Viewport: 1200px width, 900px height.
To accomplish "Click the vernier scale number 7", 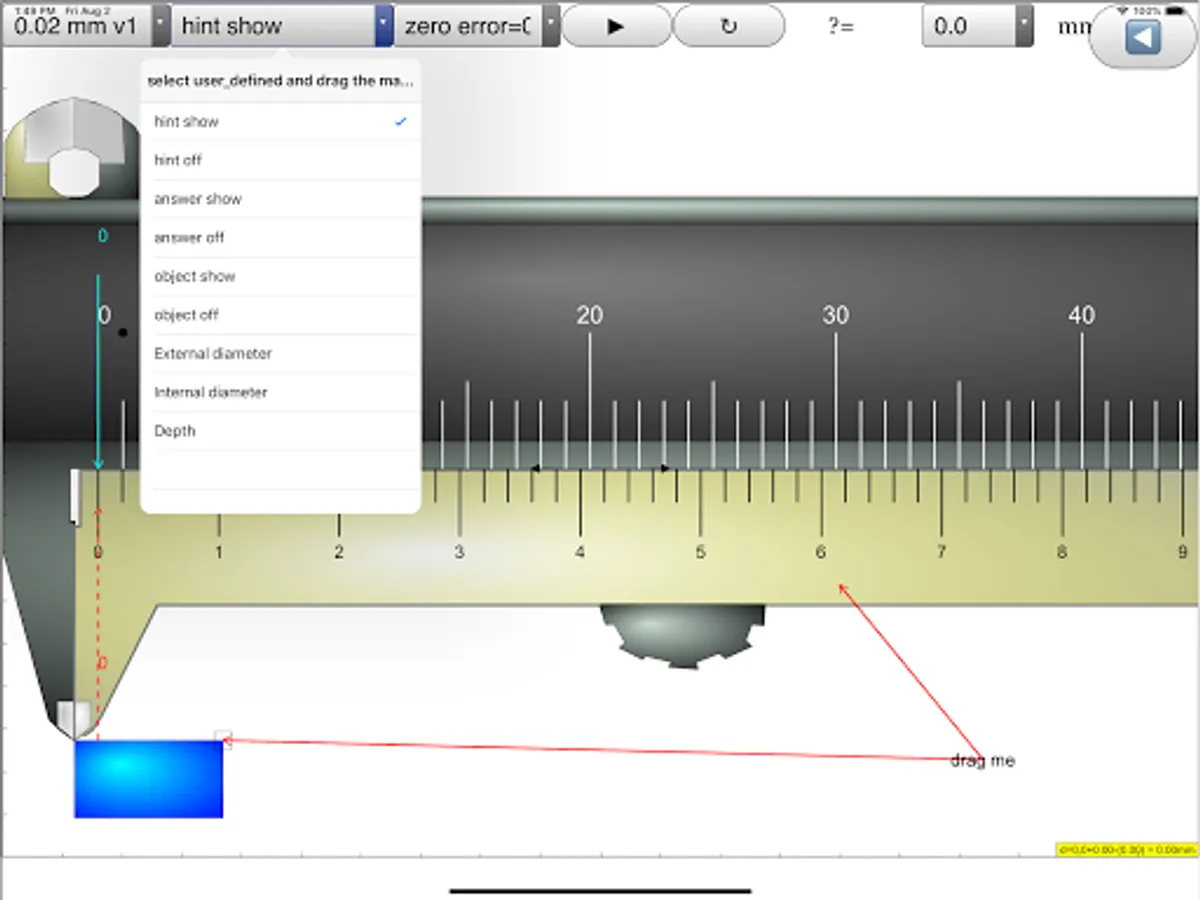I will [x=941, y=553].
